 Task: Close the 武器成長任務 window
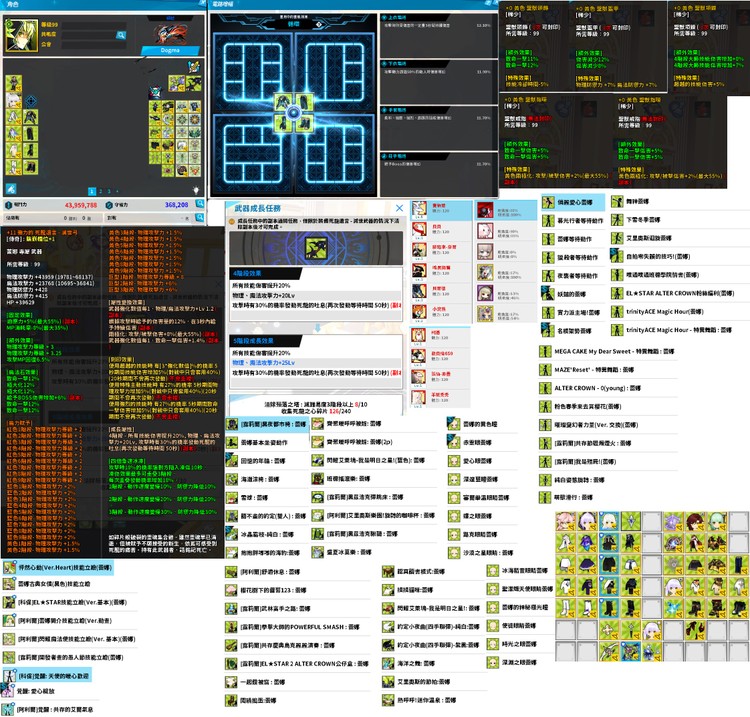pos(399,209)
